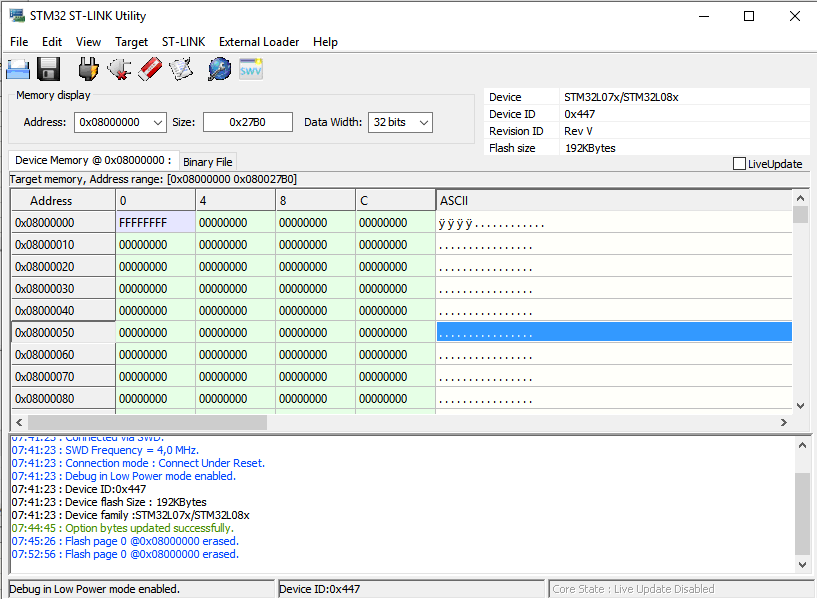Click the memory grid horizontal scrollbar thumb
Image resolution: width=817 pixels, height=599 pixels.
147,422
